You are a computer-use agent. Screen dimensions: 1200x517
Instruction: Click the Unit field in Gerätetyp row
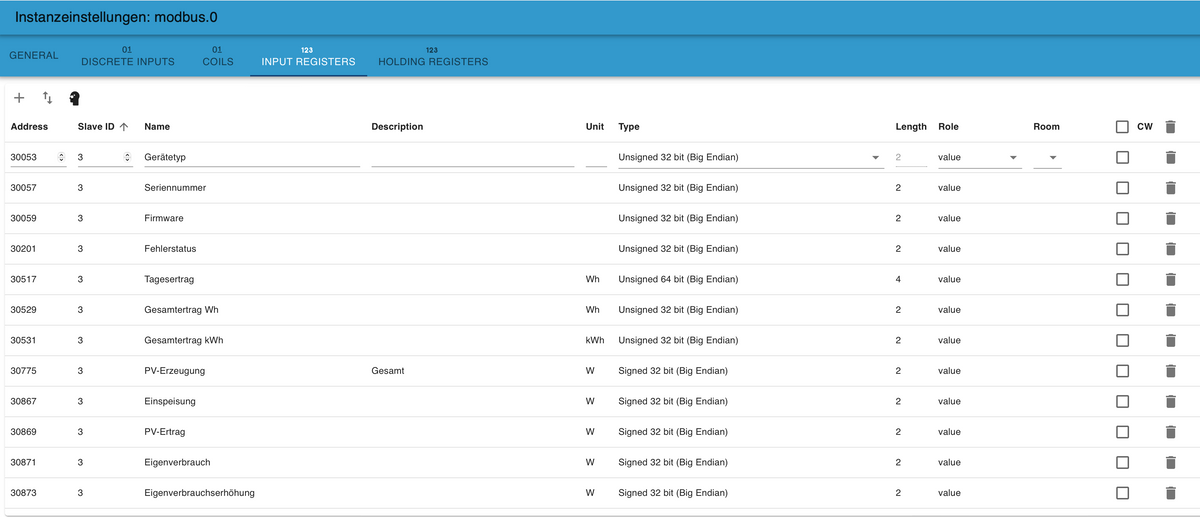596,157
